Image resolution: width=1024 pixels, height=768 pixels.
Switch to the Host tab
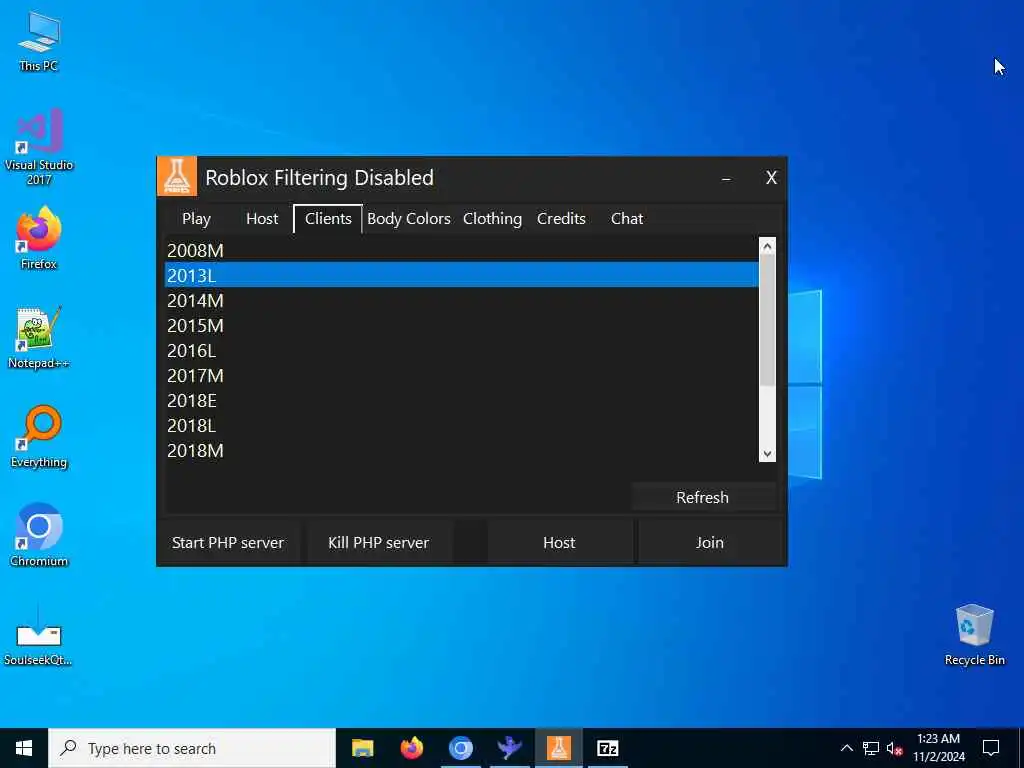(x=262, y=219)
